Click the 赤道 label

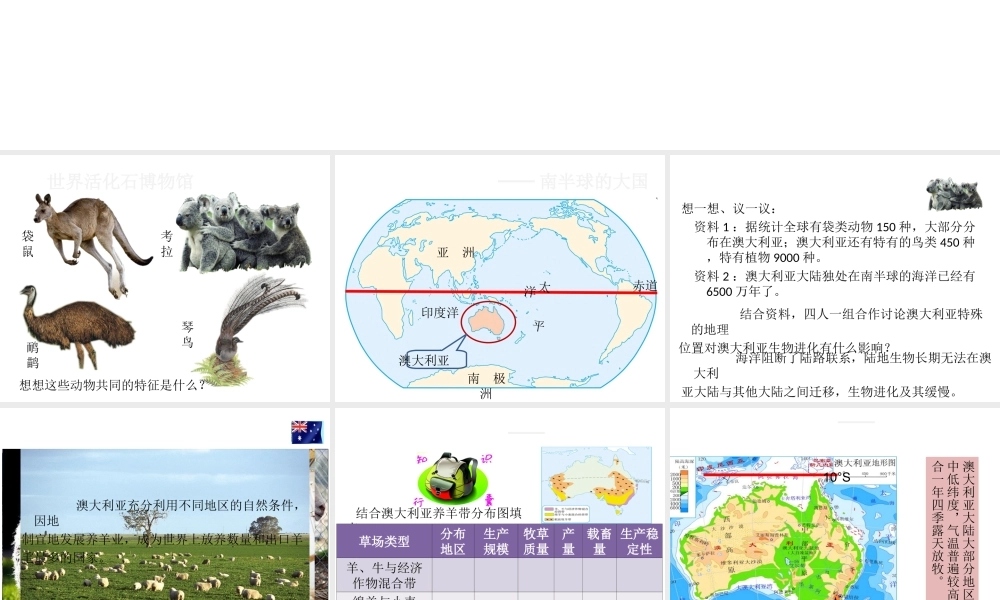coord(644,286)
